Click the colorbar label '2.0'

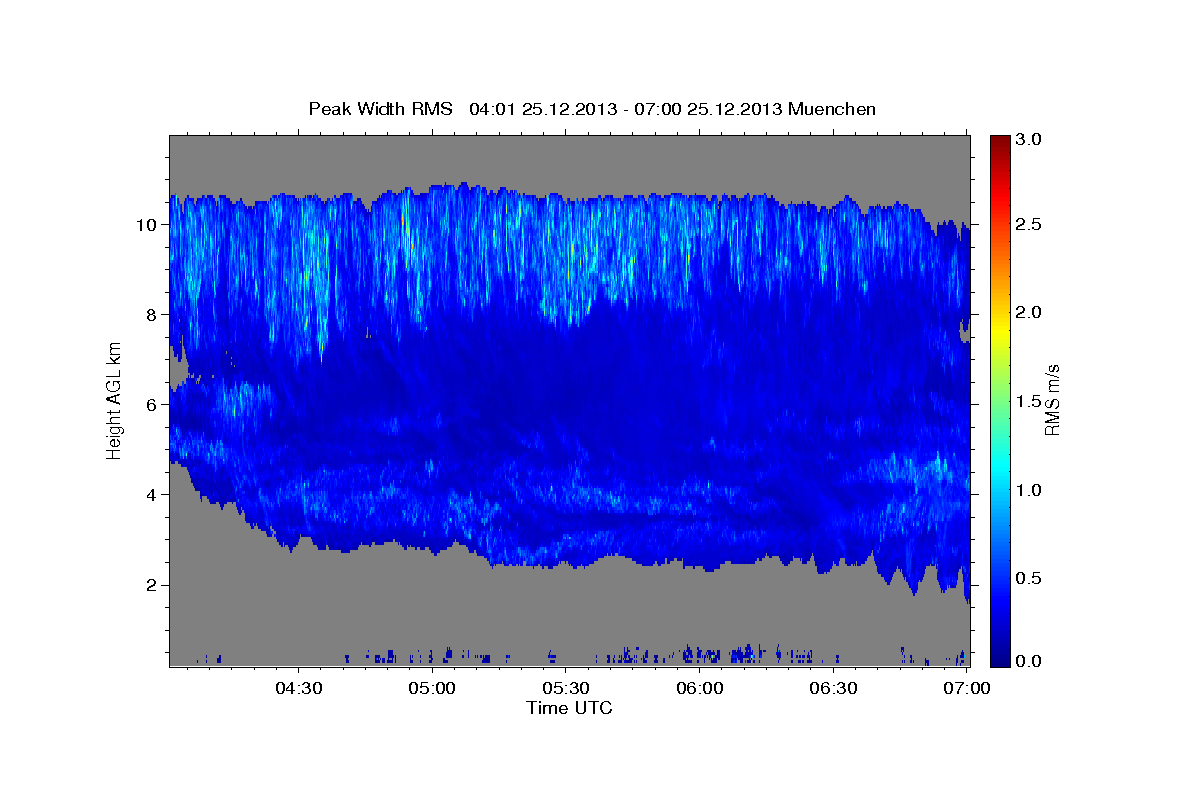tap(1029, 313)
